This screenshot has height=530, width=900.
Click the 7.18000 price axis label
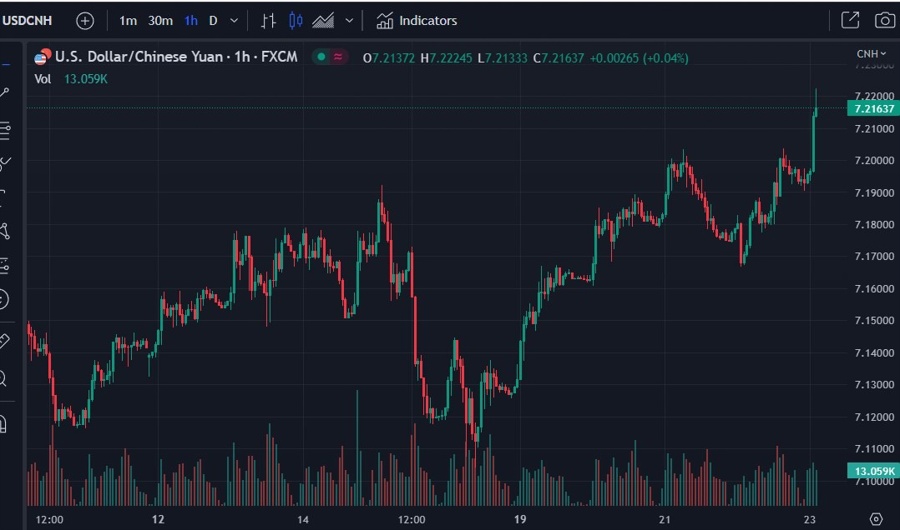874,225
